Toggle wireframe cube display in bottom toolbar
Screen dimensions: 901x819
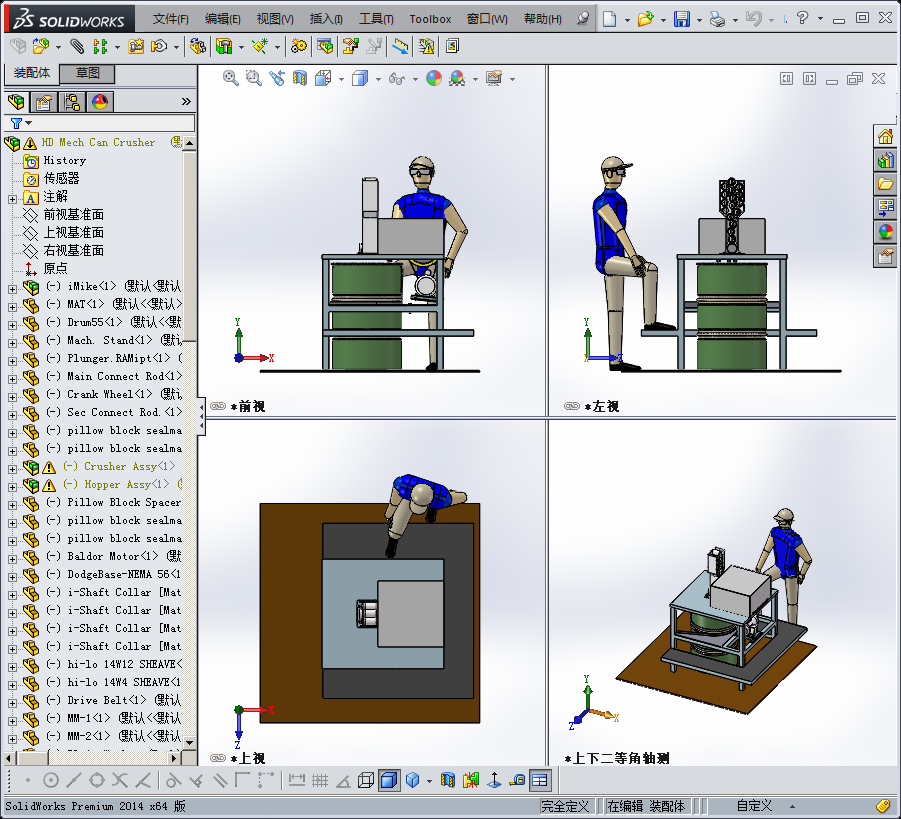coord(365,780)
